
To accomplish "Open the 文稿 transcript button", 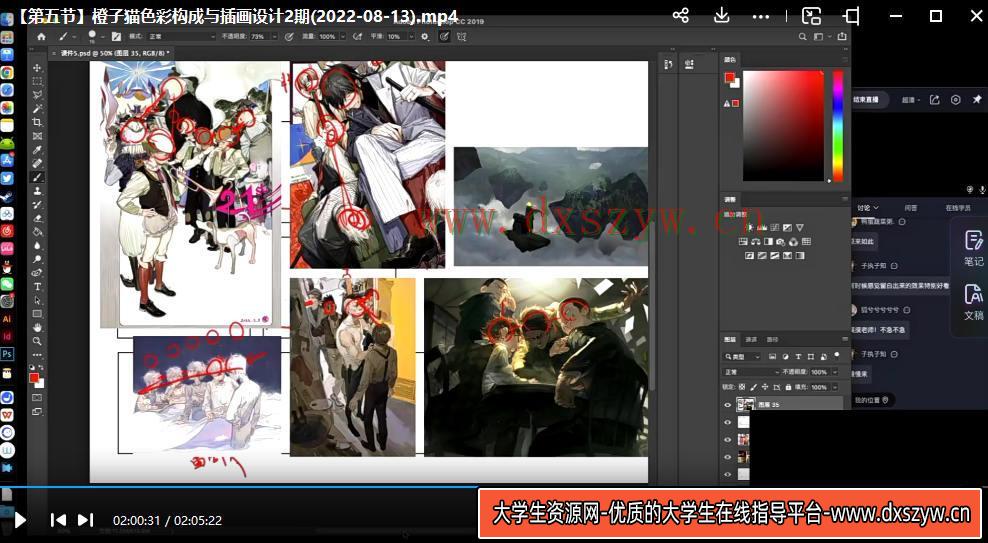I will pyautogui.click(x=974, y=301).
